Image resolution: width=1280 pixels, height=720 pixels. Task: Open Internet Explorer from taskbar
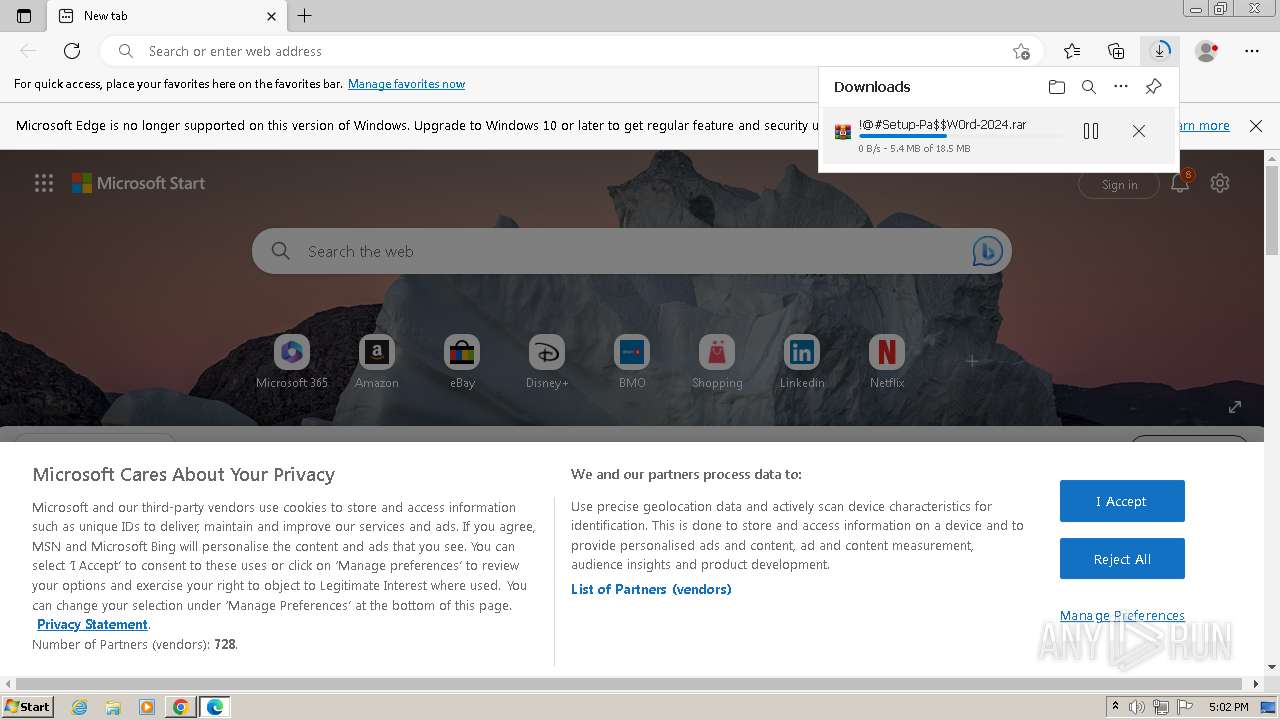point(80,707)
